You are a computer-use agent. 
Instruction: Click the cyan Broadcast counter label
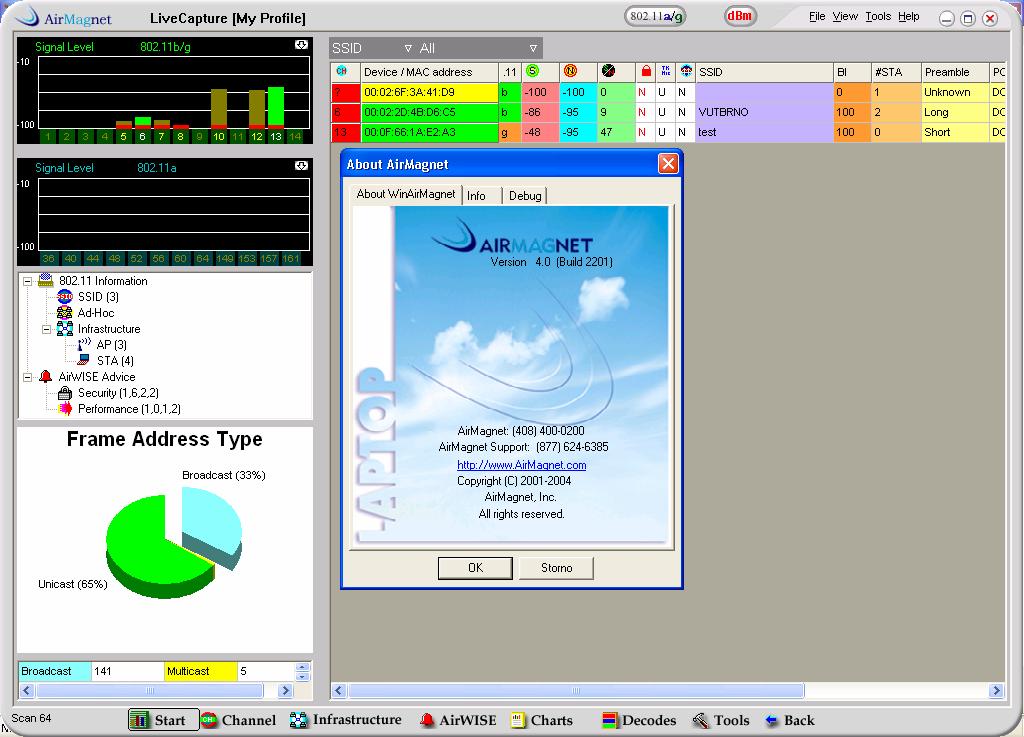(x=55, y=671)
